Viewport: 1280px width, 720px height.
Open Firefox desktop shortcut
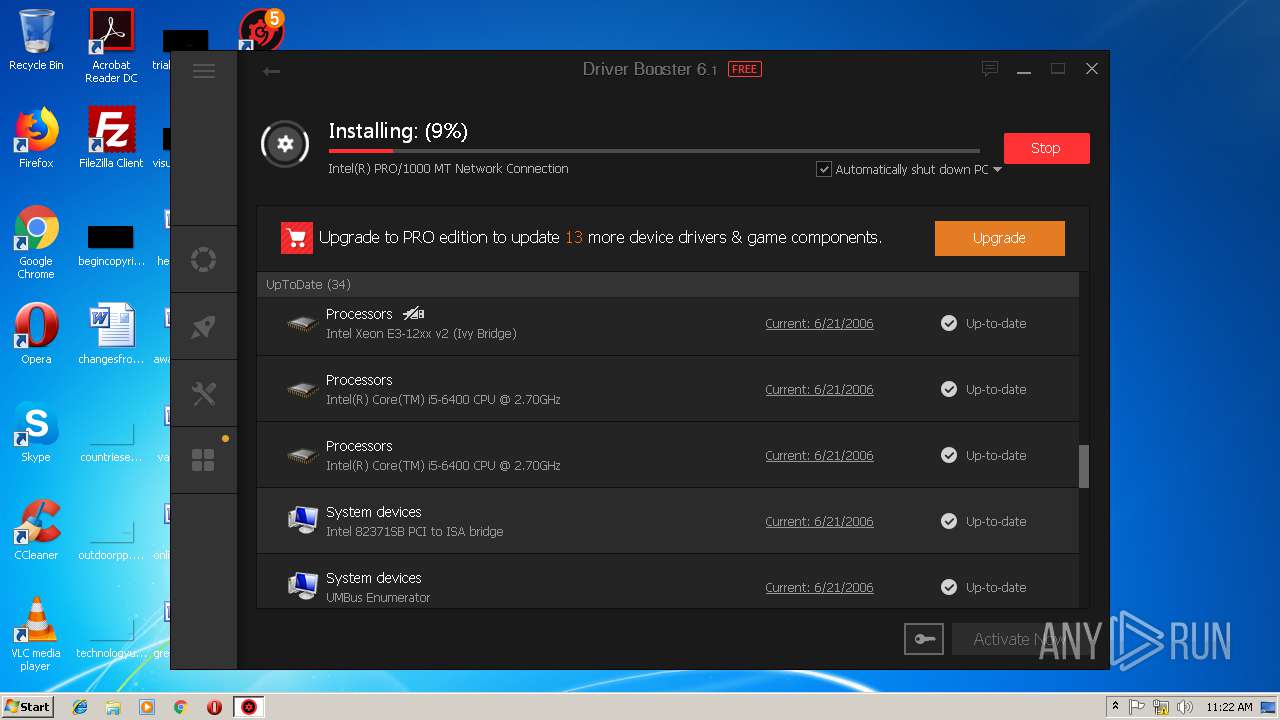[x=36, y=138]
